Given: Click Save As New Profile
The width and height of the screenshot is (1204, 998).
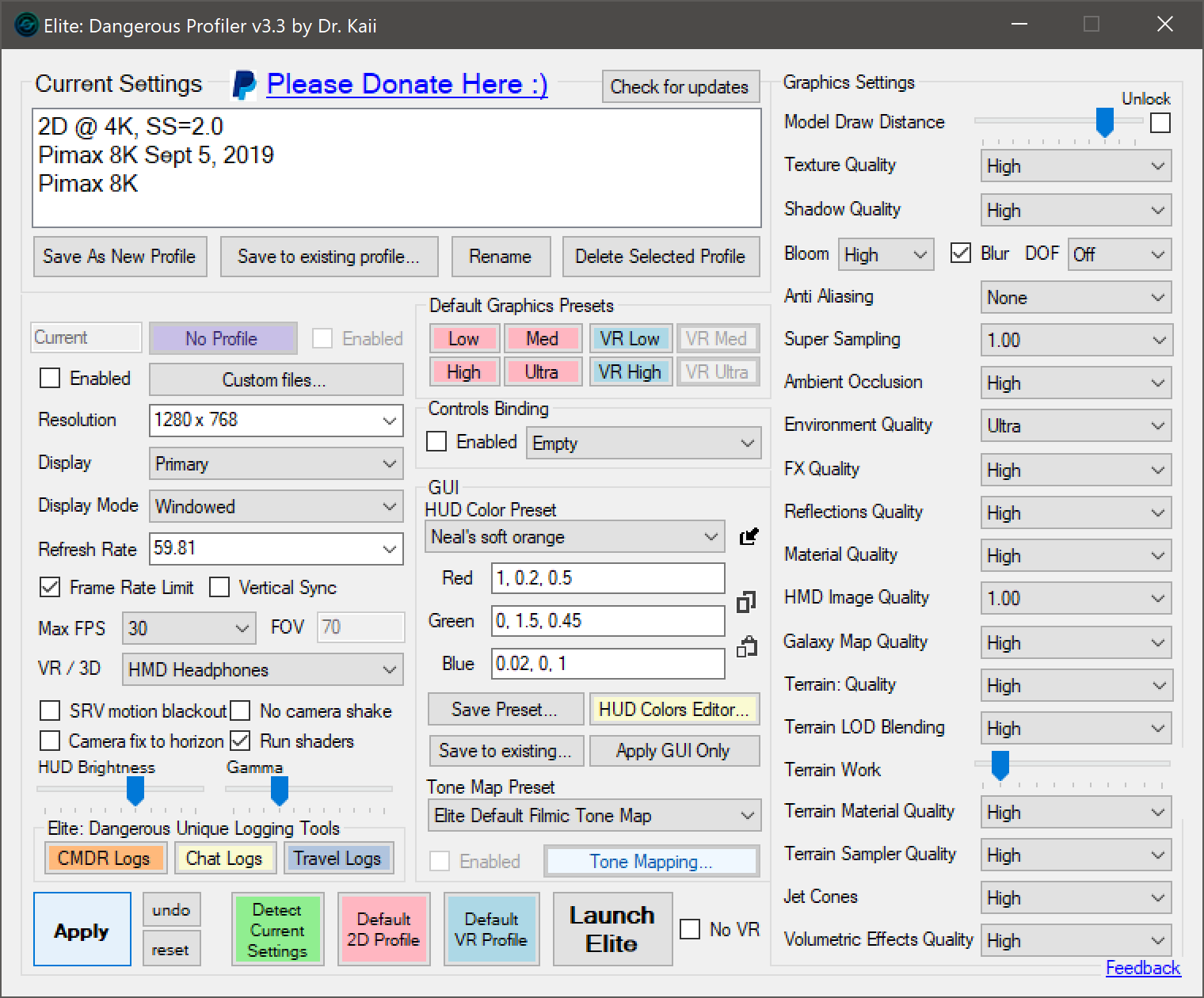Looking at the screenshot, I should [120, 257].
